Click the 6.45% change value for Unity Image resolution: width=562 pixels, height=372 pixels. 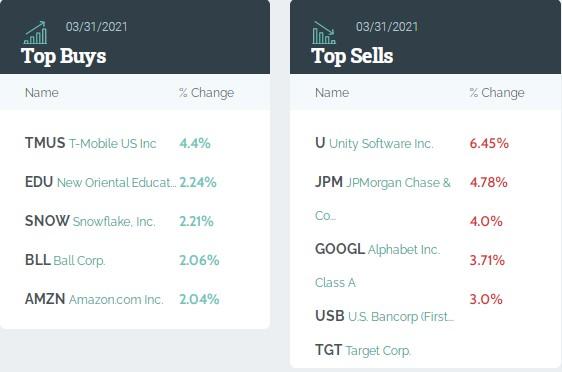(489, 143)
